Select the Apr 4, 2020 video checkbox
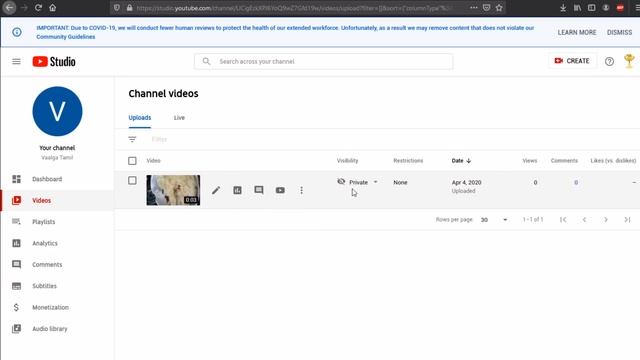The image size is (640, 360). 132,180
